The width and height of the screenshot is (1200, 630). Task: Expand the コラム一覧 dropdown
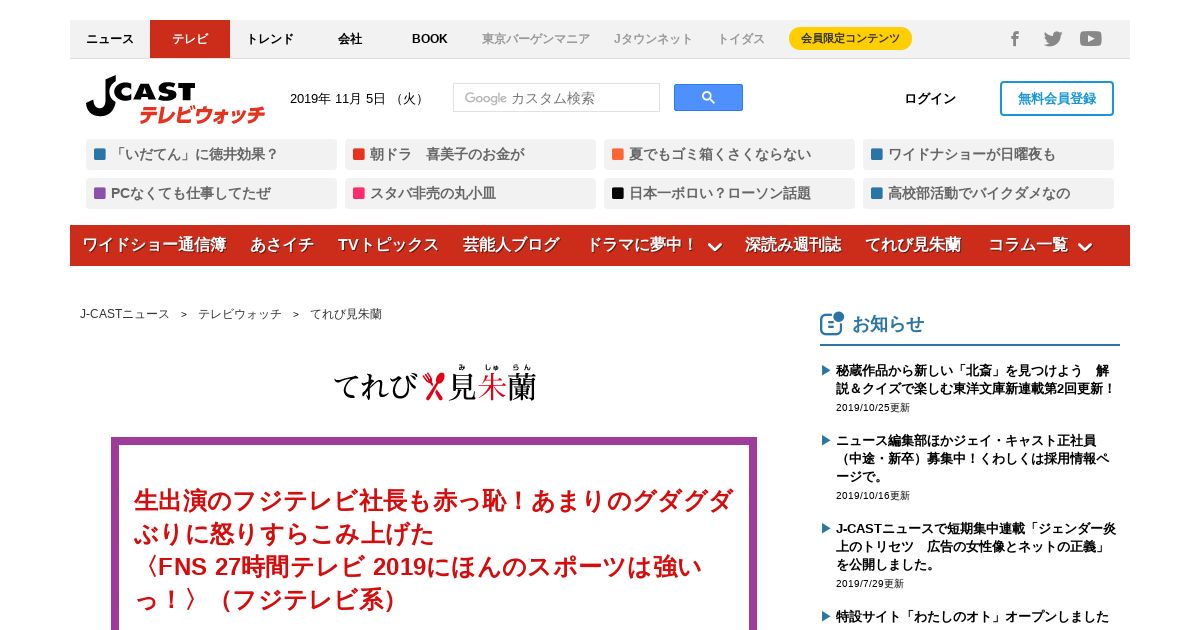click(x=1040, y=245)
